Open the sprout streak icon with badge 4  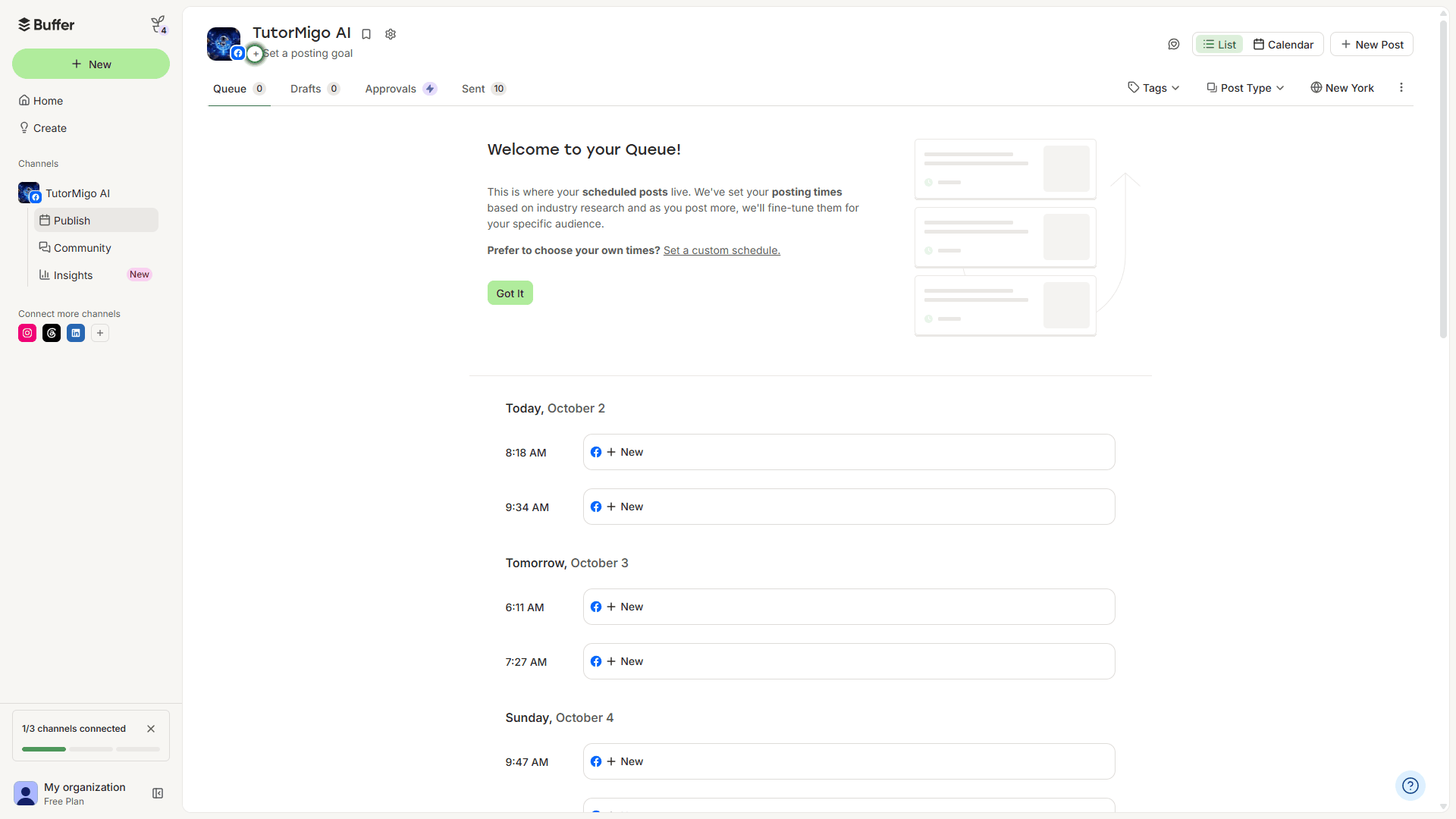[158, 25]
